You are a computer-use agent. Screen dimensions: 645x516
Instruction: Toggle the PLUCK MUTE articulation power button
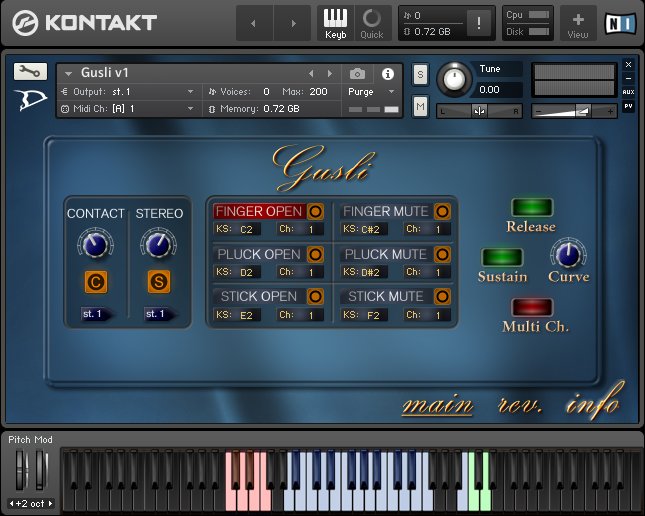coord(442,254)
